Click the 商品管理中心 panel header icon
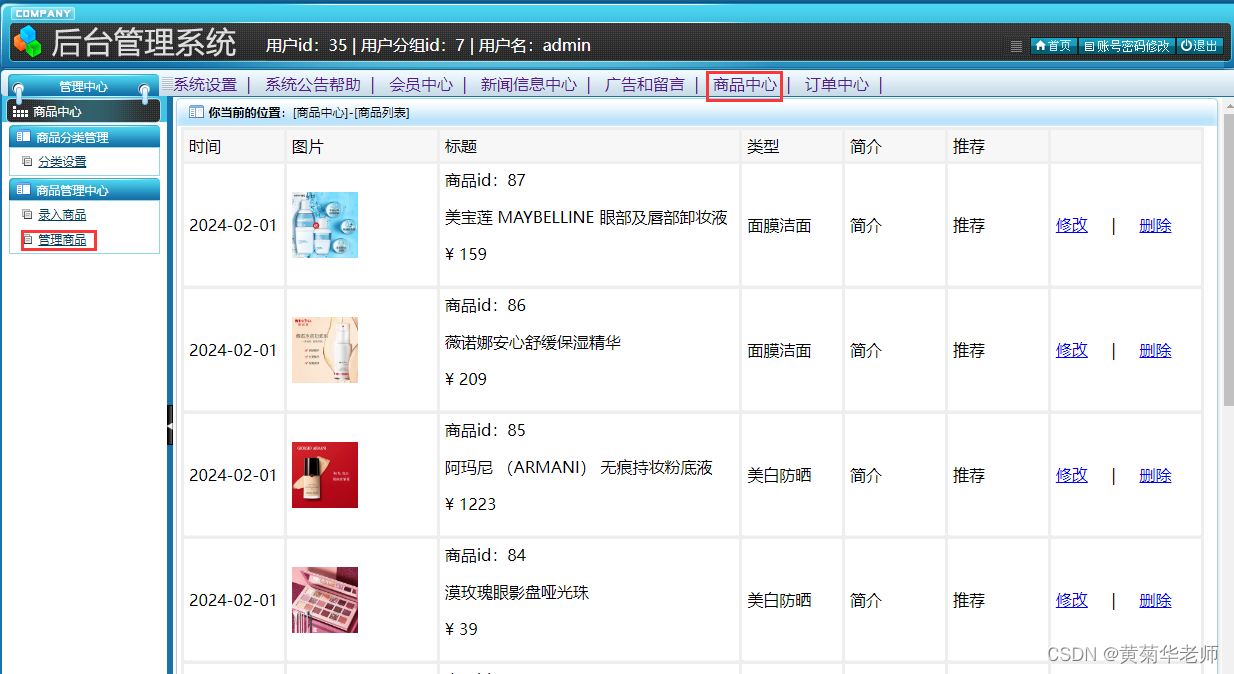The height and width of the screenshot is (674, 1234). pos(23,190)
